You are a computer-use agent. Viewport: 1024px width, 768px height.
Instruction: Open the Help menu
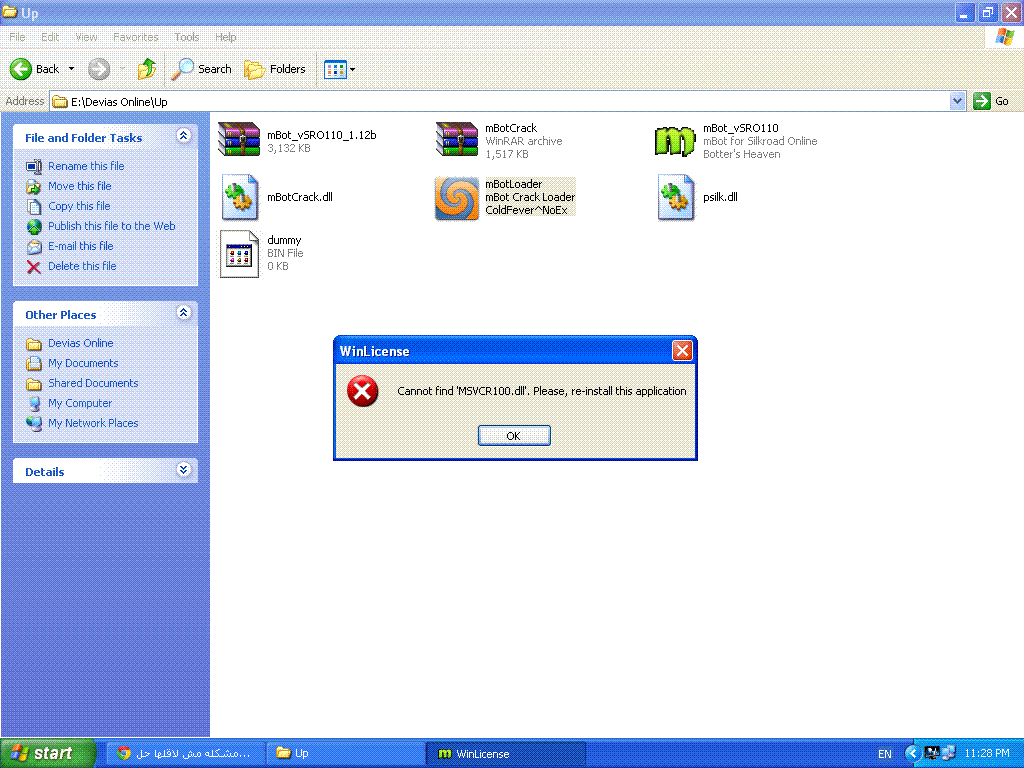click(226, 37)
